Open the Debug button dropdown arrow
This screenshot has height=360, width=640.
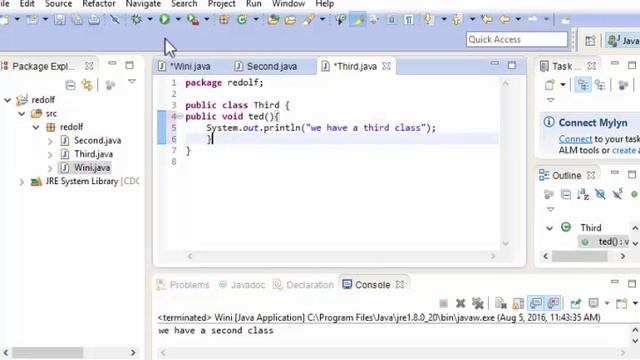coord(150,19)
